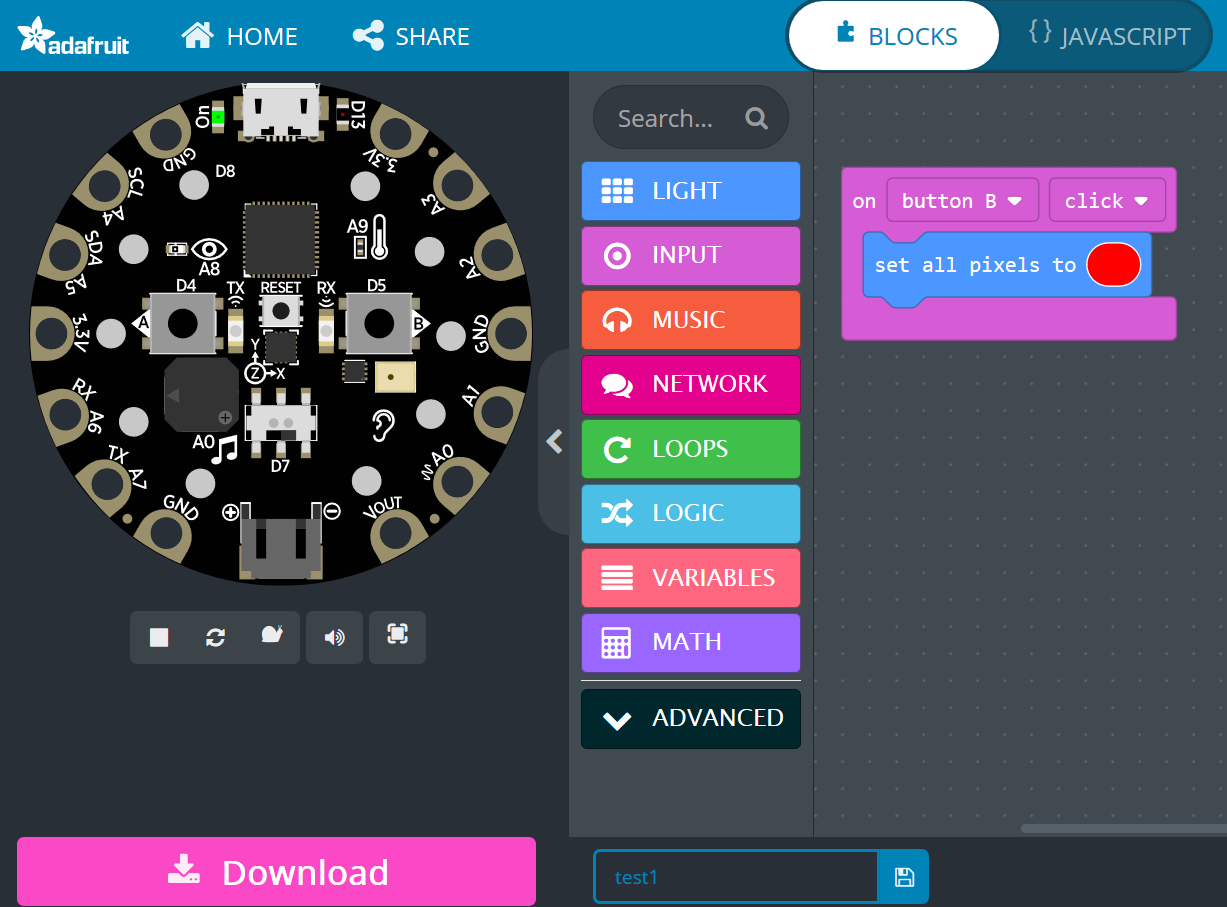This screenshot has width=1227, height=907.
Task: Click the save project disk icon
Action: pyautogui.click(x=904, y=877)
